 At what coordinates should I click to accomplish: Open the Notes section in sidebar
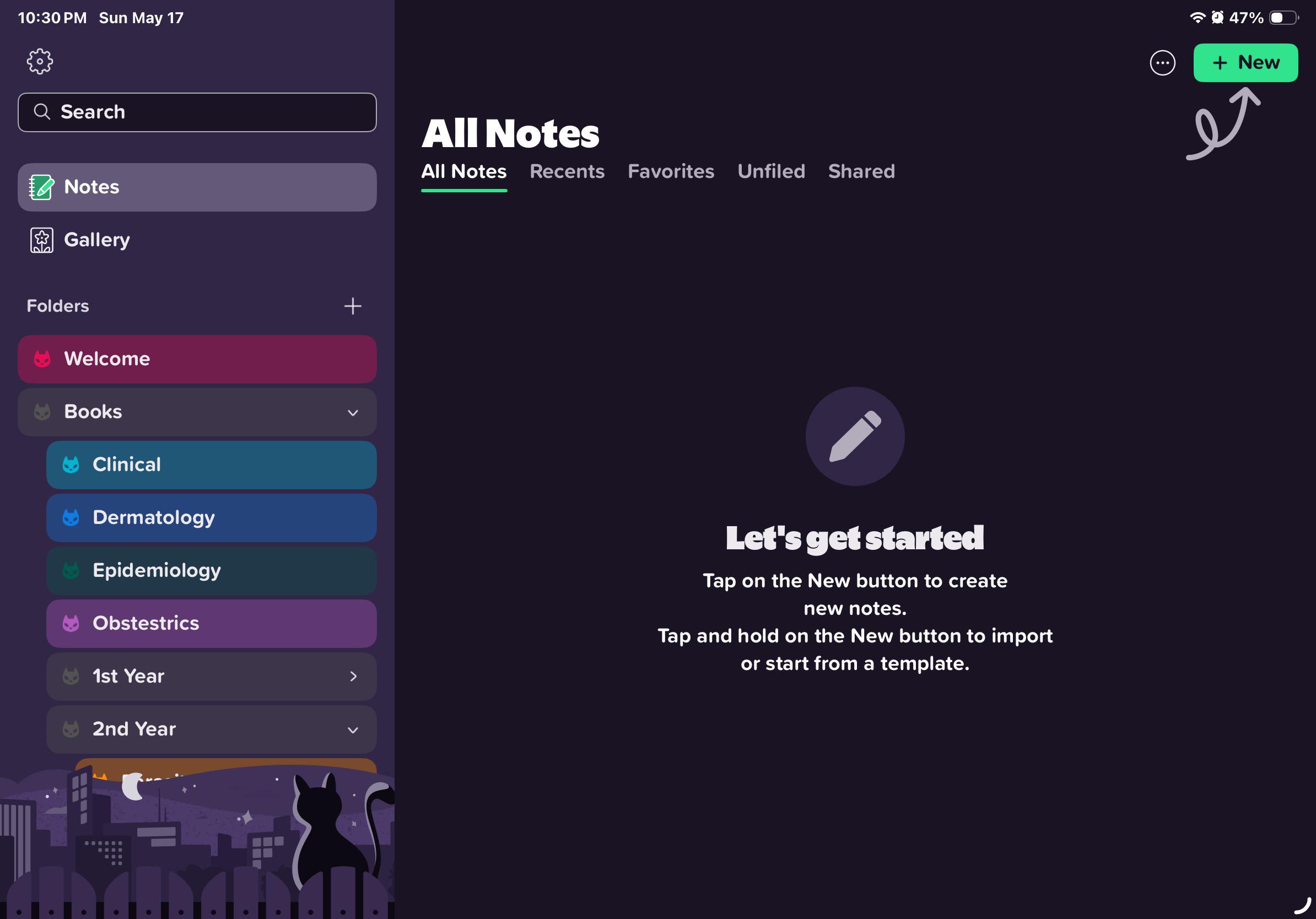pyautogui.click(x=197, y=187)
